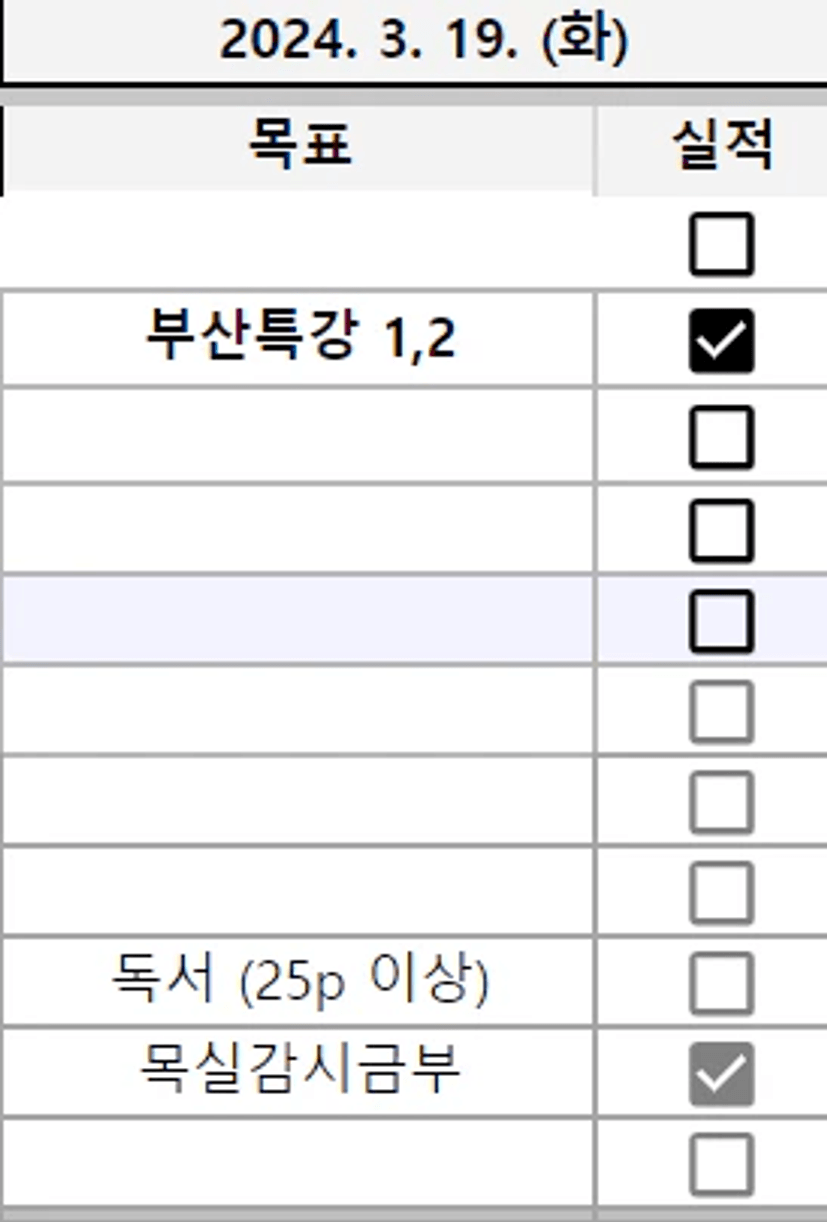Viewport: 827px width, 1222px height.
Task: Check the box directly above the 독서 row
Action: pyautogui.click(x=721, y=893)
